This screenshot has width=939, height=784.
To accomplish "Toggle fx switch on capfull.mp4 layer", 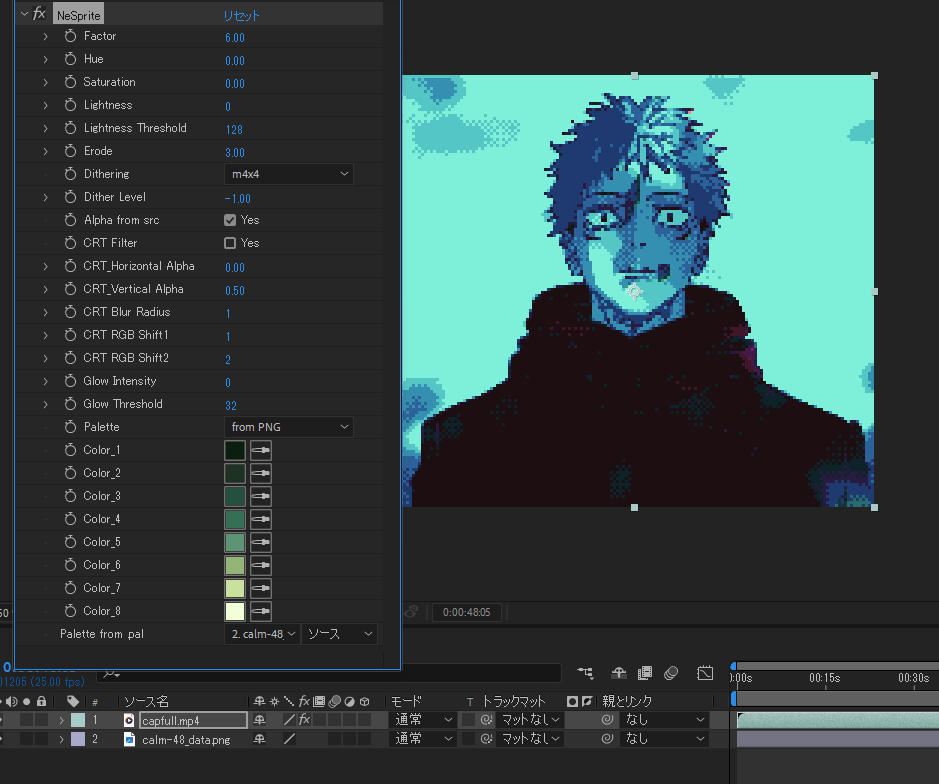I will 304,719.
